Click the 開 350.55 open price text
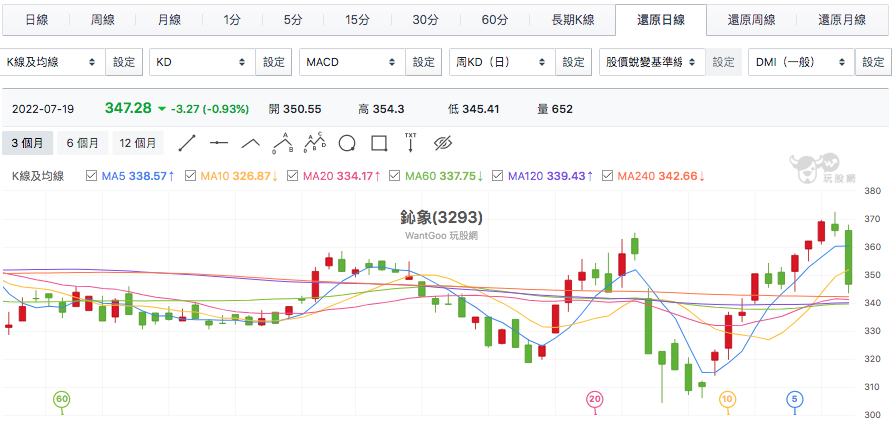 click(295, 109)
